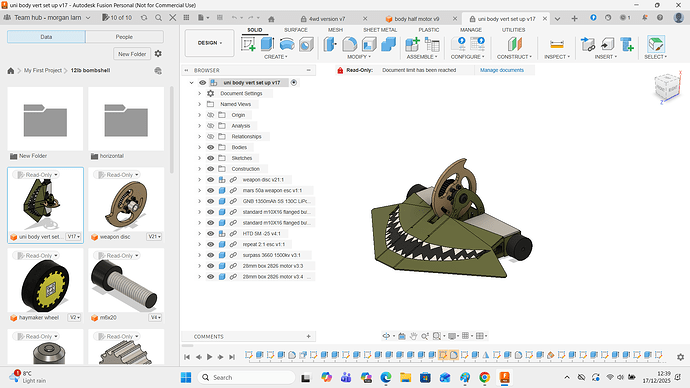The height and width of the screenshot is (388, 690).
Task: Switch to the SURFACE tab
Action: tap(296, 30)
